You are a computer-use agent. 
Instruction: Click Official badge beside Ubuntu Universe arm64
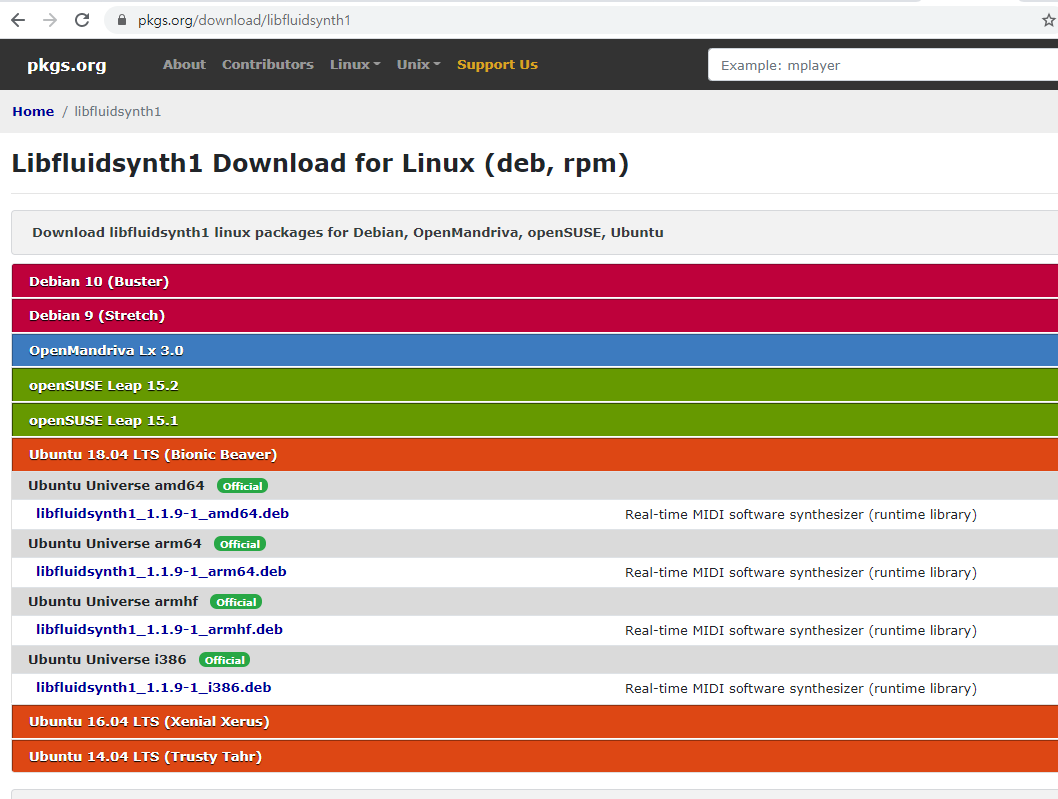click(x=240, y=544)
